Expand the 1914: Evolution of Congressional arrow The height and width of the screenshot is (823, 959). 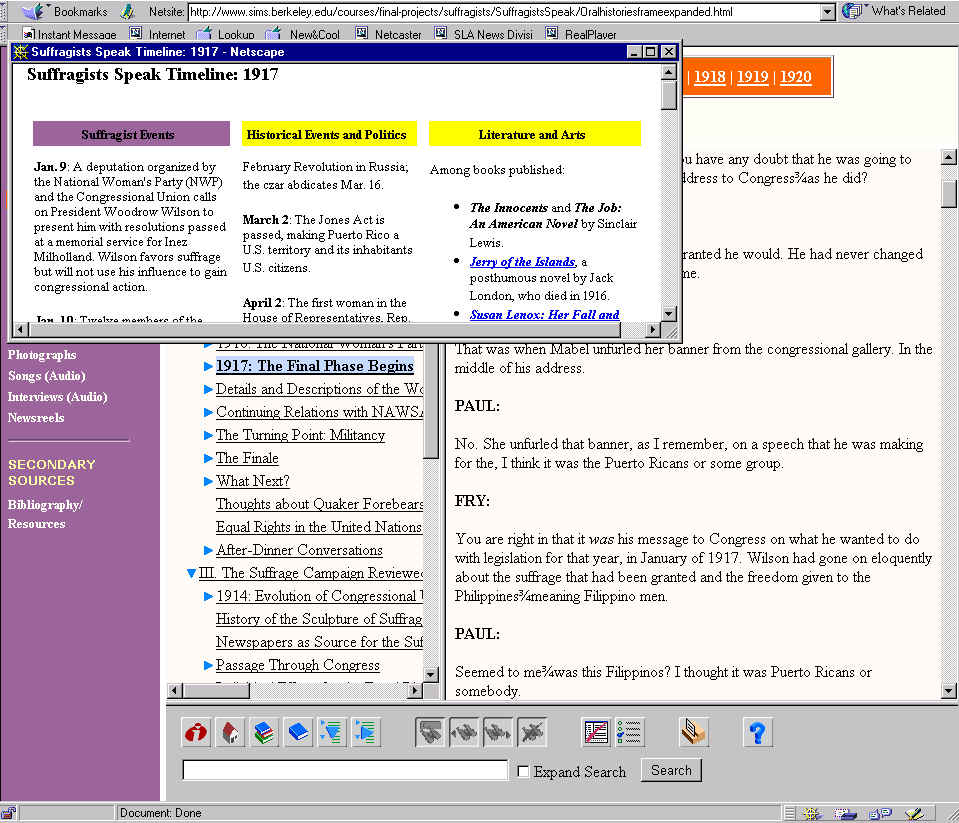point(208,596)
